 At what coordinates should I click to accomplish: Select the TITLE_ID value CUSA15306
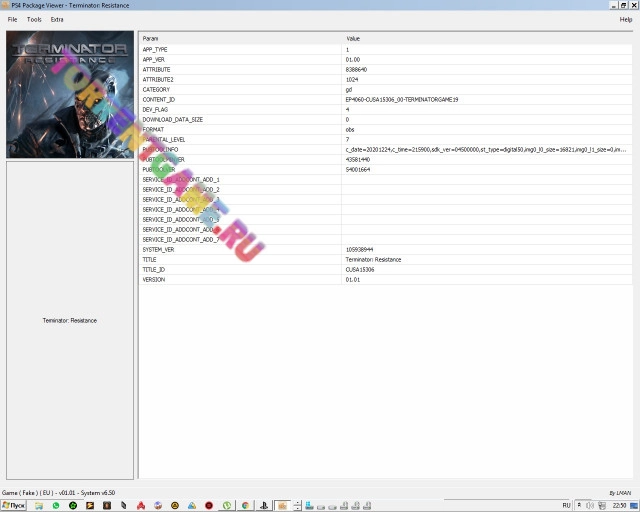[360, 269]
